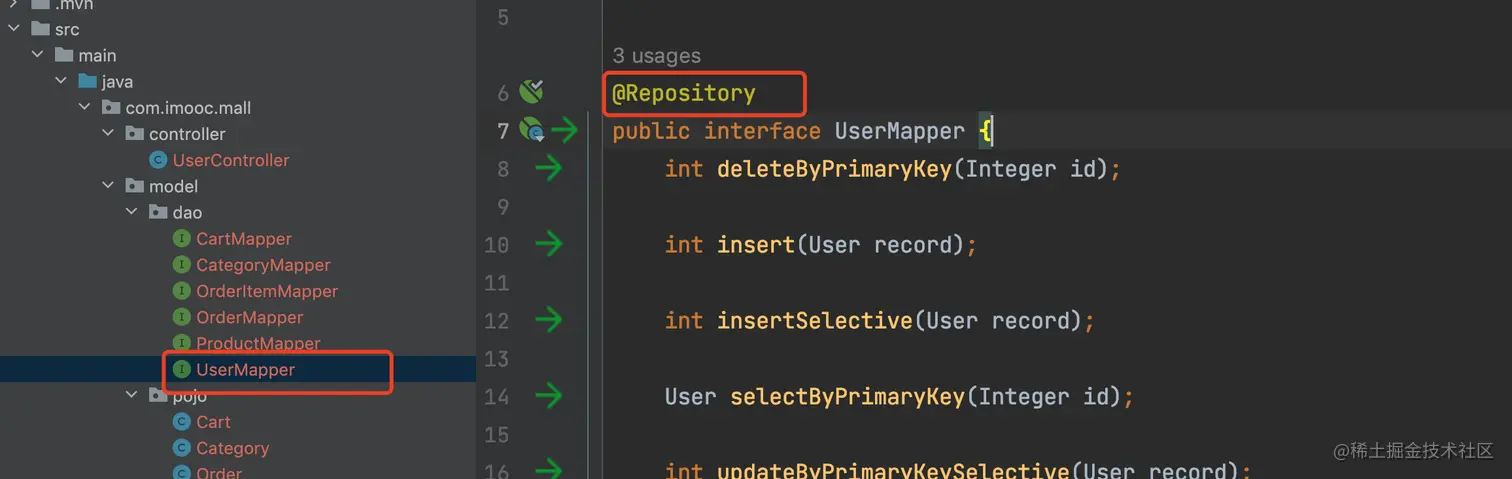
Task: Click the insertSelective method name
Action: click(815, 320)
